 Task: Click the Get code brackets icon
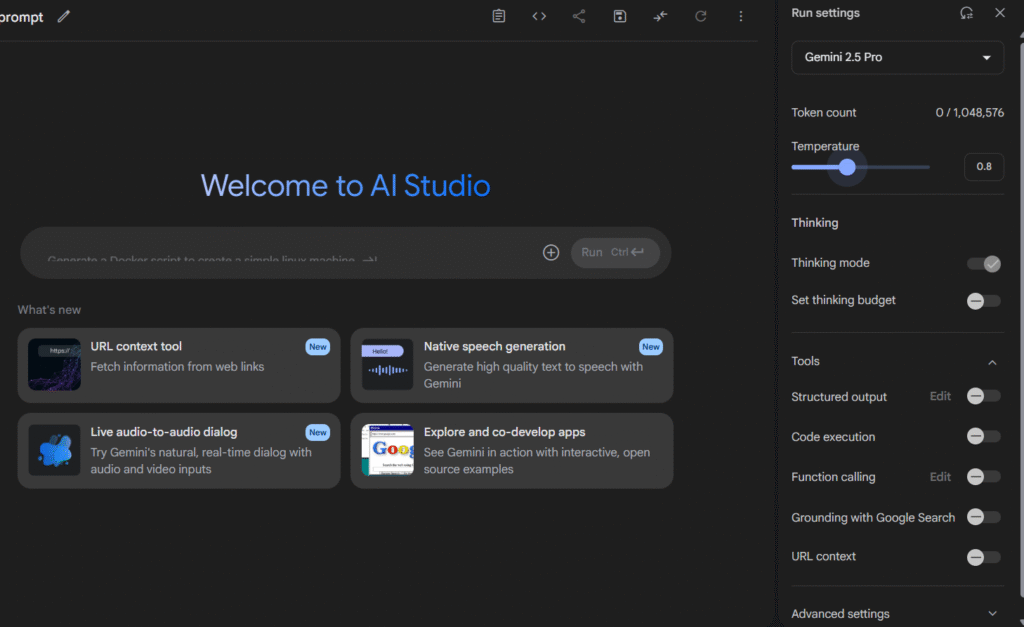(x=539, y=16)
